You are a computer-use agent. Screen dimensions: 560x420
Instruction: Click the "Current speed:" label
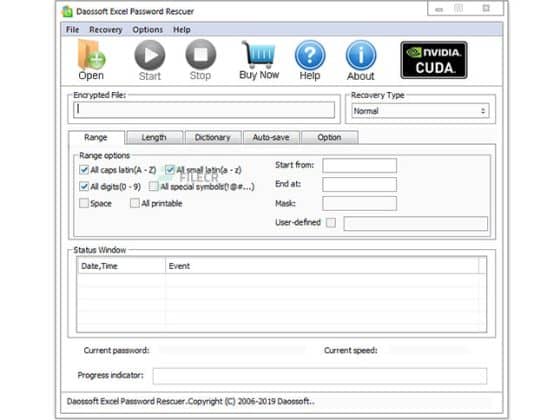(351, 350)
